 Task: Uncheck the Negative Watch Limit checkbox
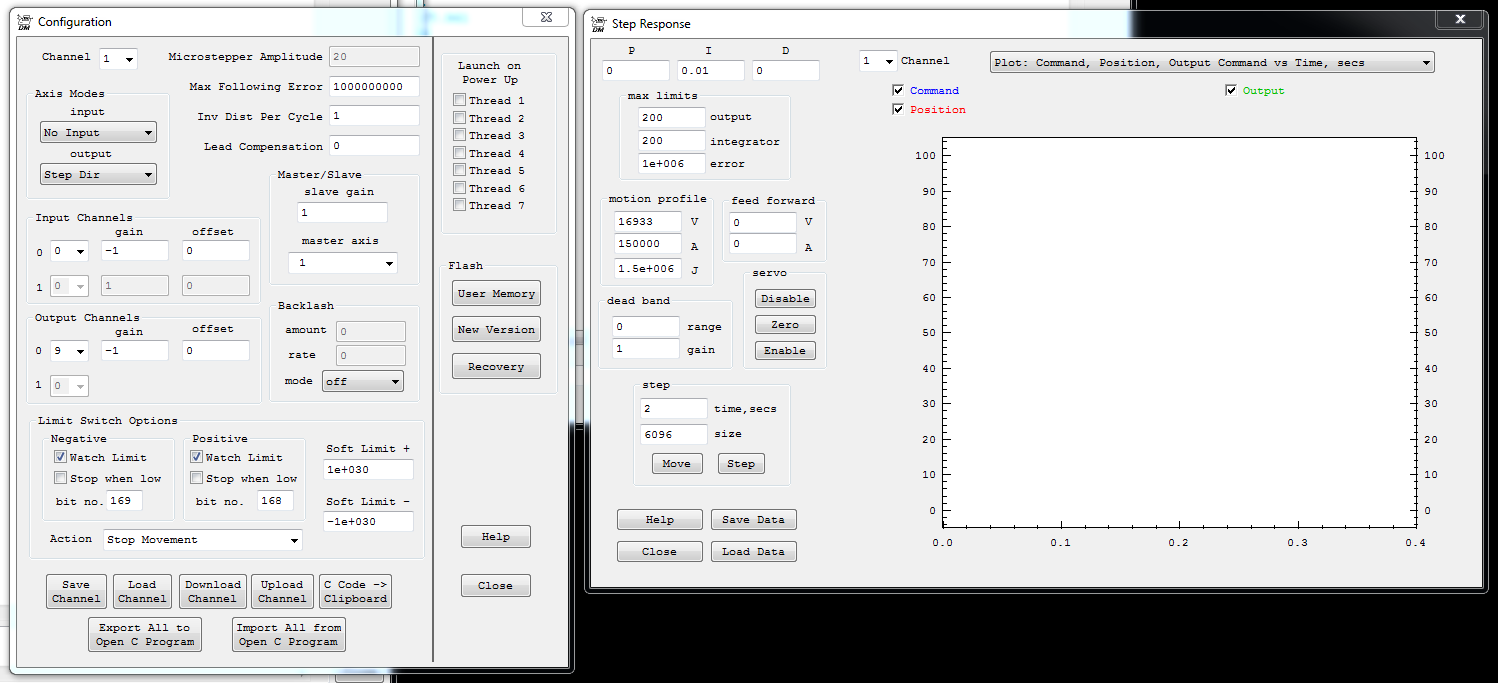(x=61, y=457)
